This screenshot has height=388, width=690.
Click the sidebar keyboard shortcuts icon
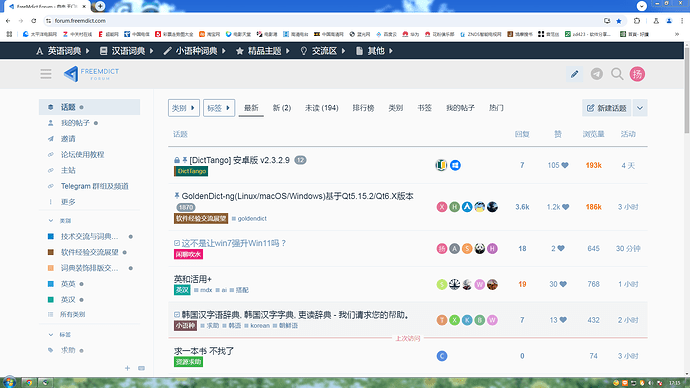(x=141, y=368)
